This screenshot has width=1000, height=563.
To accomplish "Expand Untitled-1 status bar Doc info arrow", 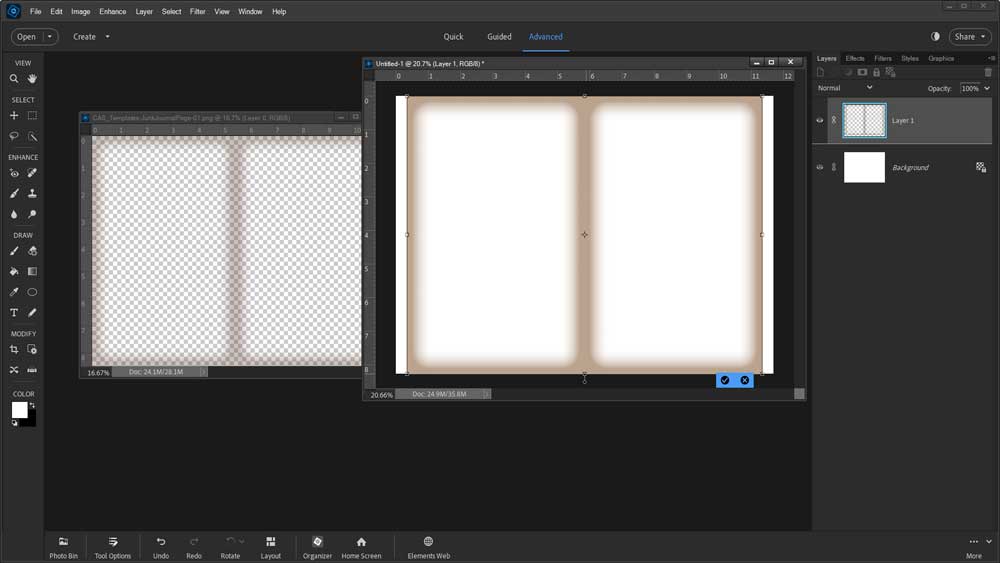I will point(487,394).
